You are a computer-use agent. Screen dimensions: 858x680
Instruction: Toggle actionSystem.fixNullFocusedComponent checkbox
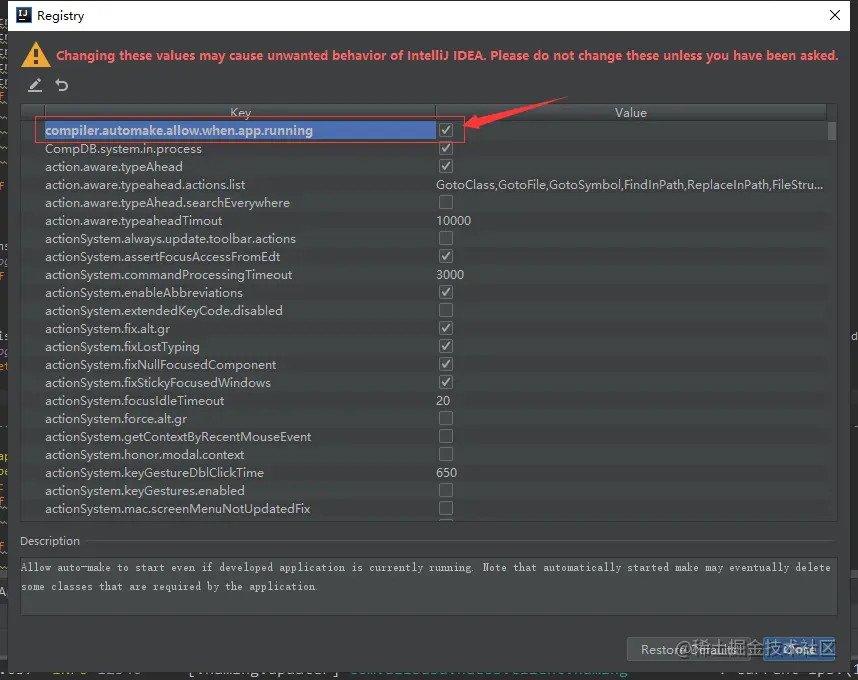pos(446,365)
